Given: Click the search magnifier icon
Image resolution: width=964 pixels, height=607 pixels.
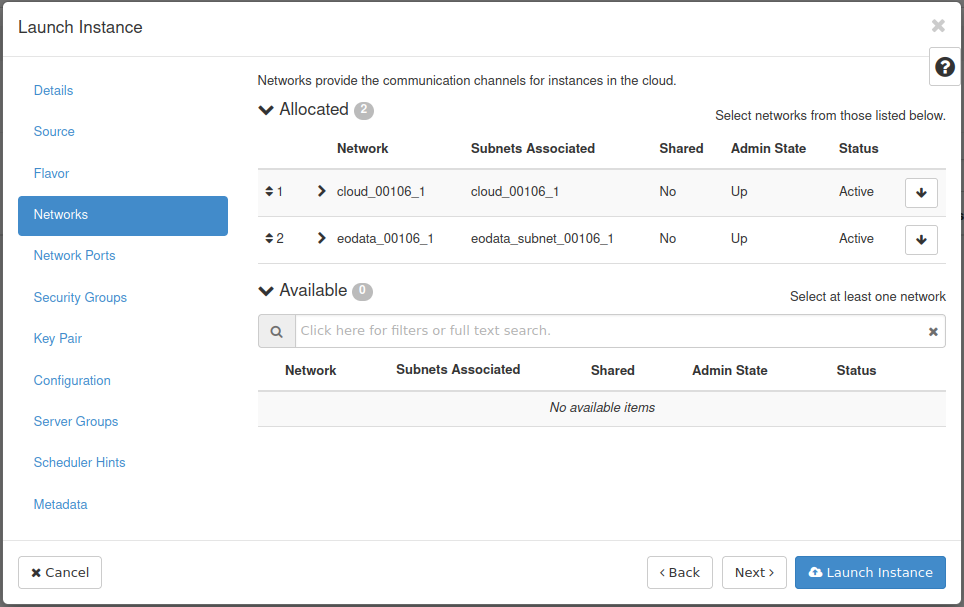Looking at the screenshot, I should 276,331.
